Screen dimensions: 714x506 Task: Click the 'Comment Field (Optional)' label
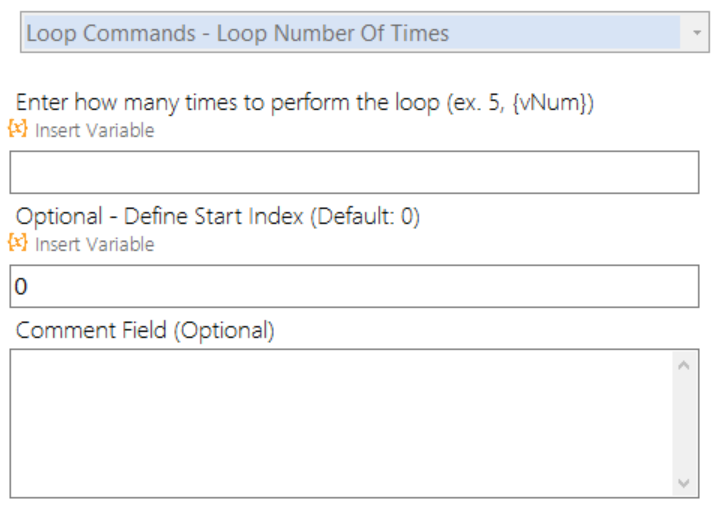click(145, 330)
